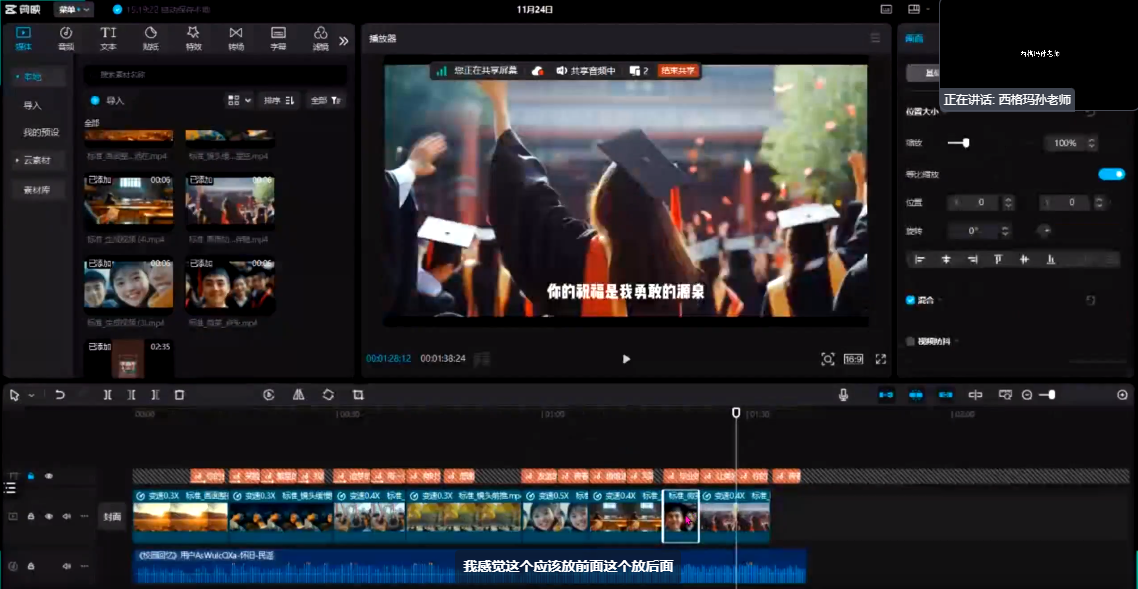Open the 菜单 (Menu) dropdown

72,9
